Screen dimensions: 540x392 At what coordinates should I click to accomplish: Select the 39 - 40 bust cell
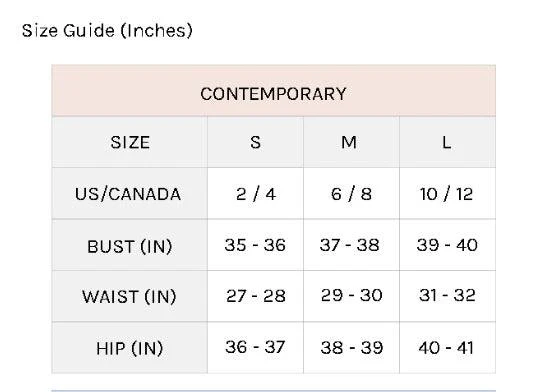coord(447,245)
